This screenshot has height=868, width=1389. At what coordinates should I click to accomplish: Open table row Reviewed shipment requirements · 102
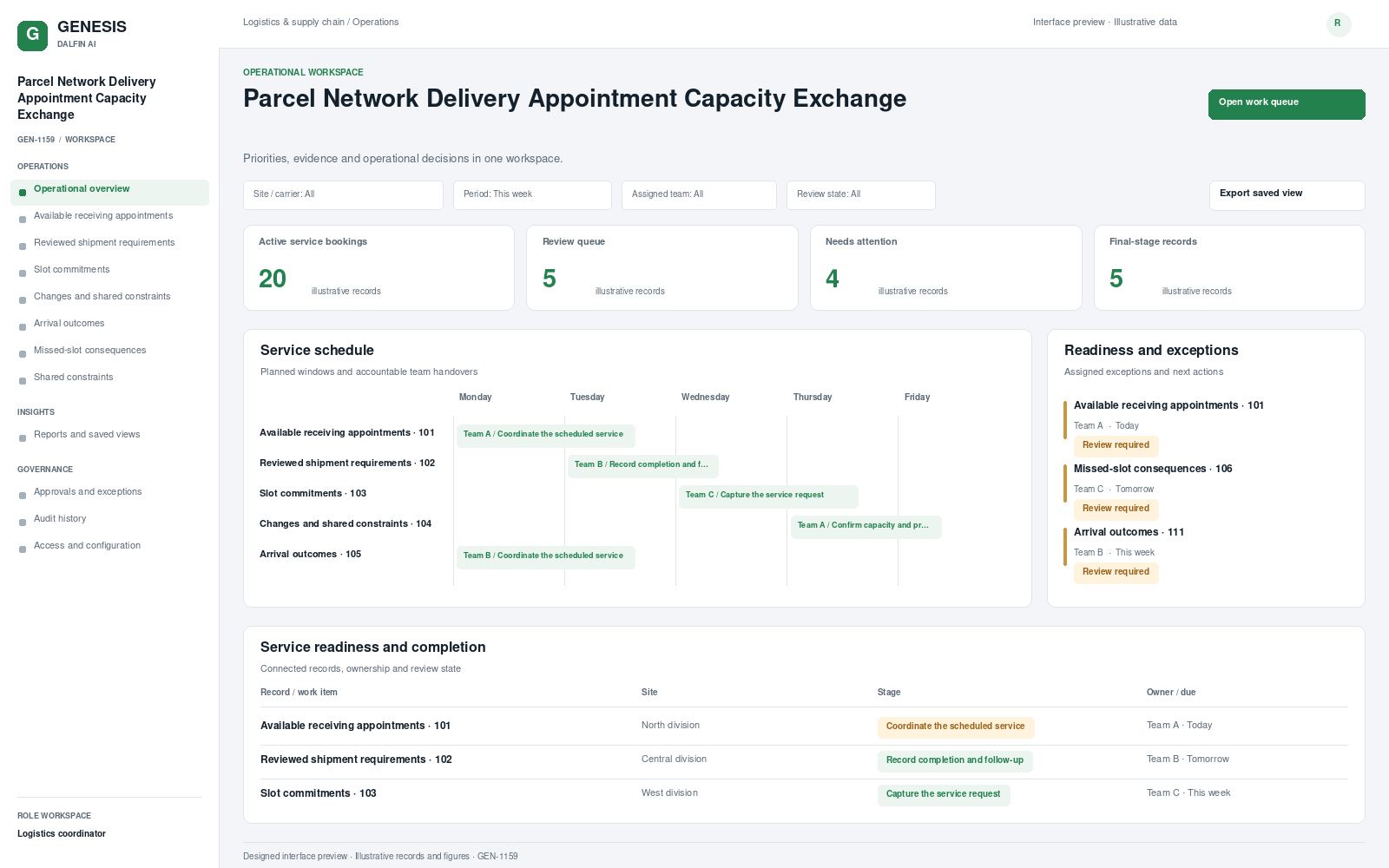(804, 760)
